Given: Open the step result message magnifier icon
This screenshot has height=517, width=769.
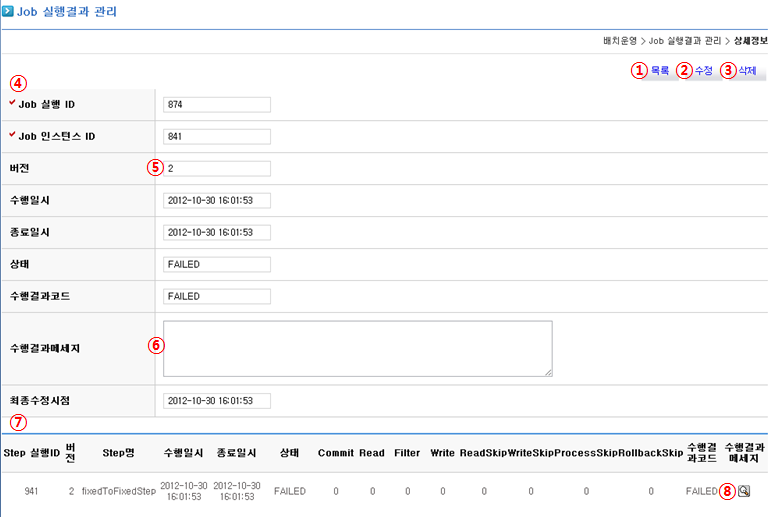Looking at the screenshot, I should (743, 491).
